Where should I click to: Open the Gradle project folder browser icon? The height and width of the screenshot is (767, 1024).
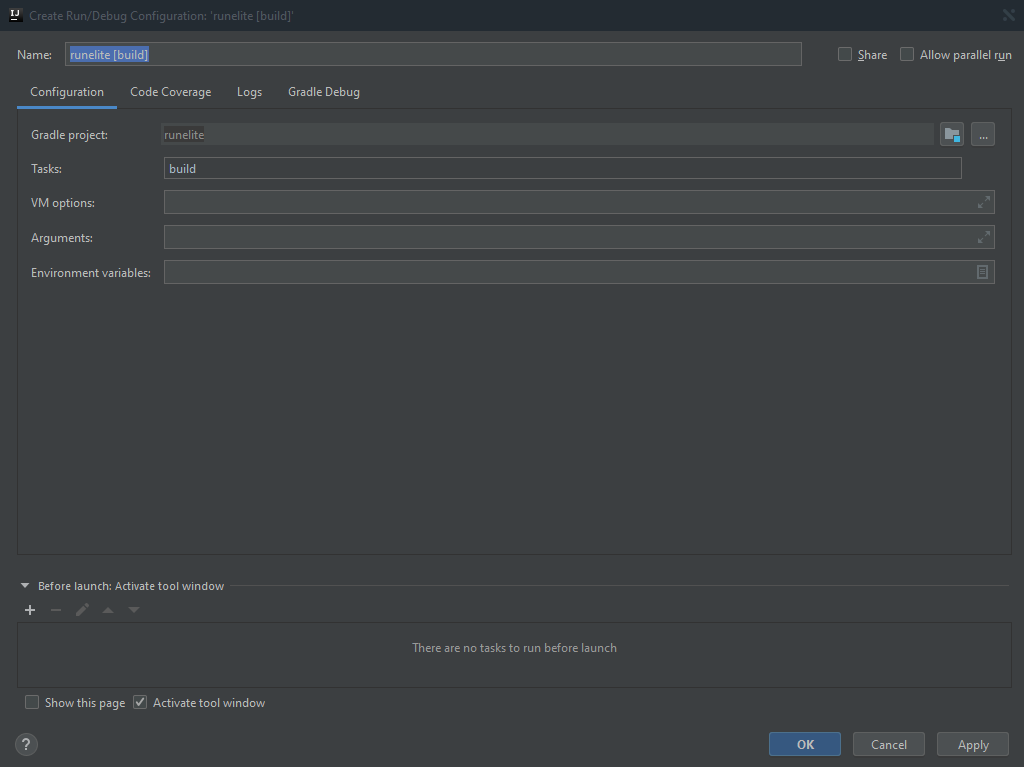(x=951, y=134)
